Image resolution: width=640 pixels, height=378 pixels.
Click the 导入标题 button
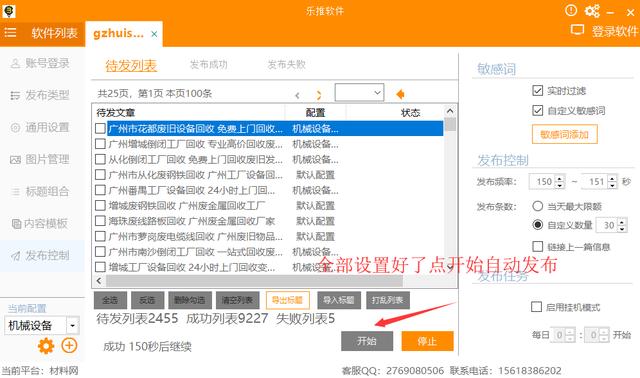coord(338,300)
